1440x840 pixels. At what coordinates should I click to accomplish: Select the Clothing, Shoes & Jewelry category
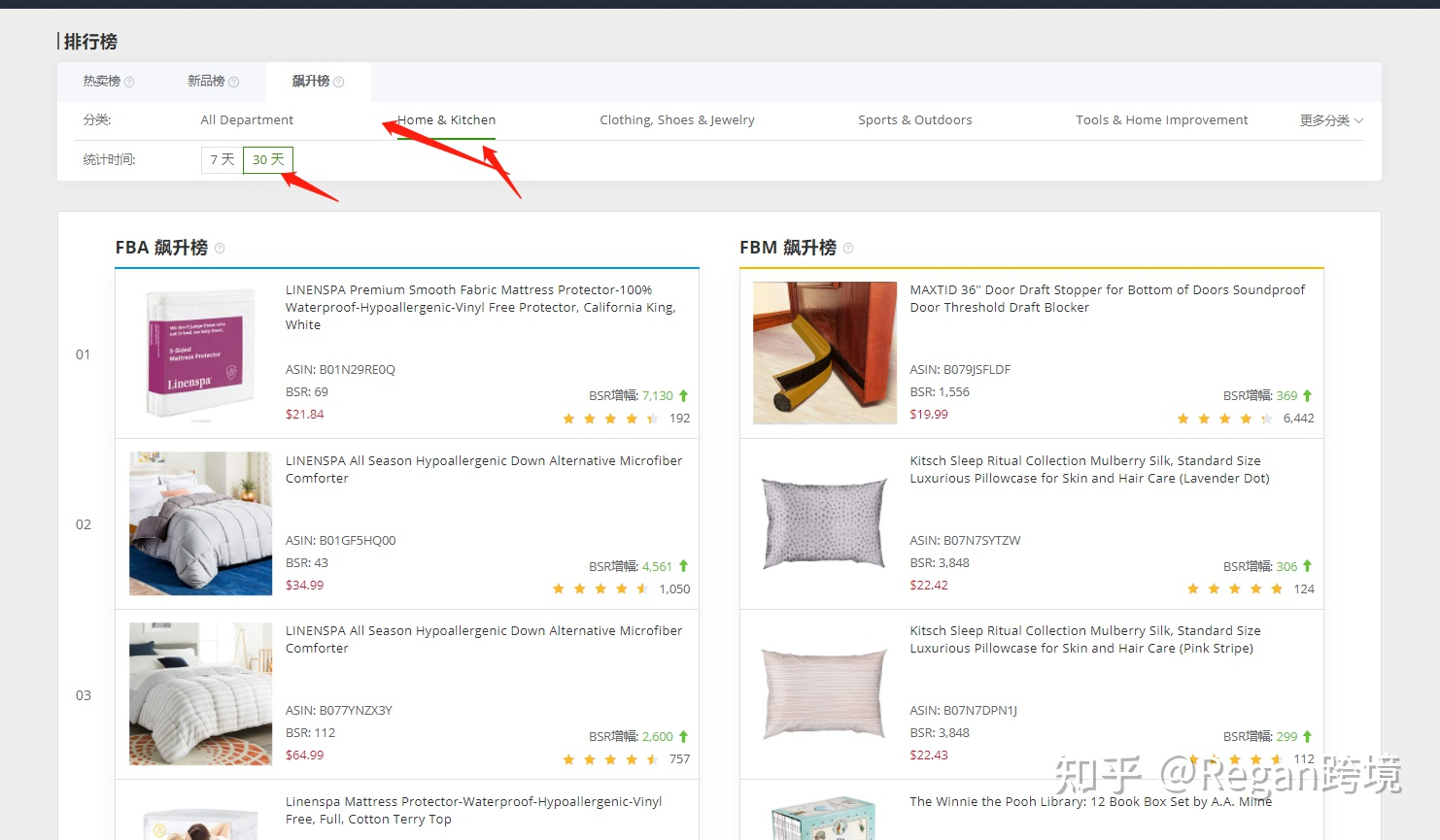pyautogui.click(x=677, y=120)
